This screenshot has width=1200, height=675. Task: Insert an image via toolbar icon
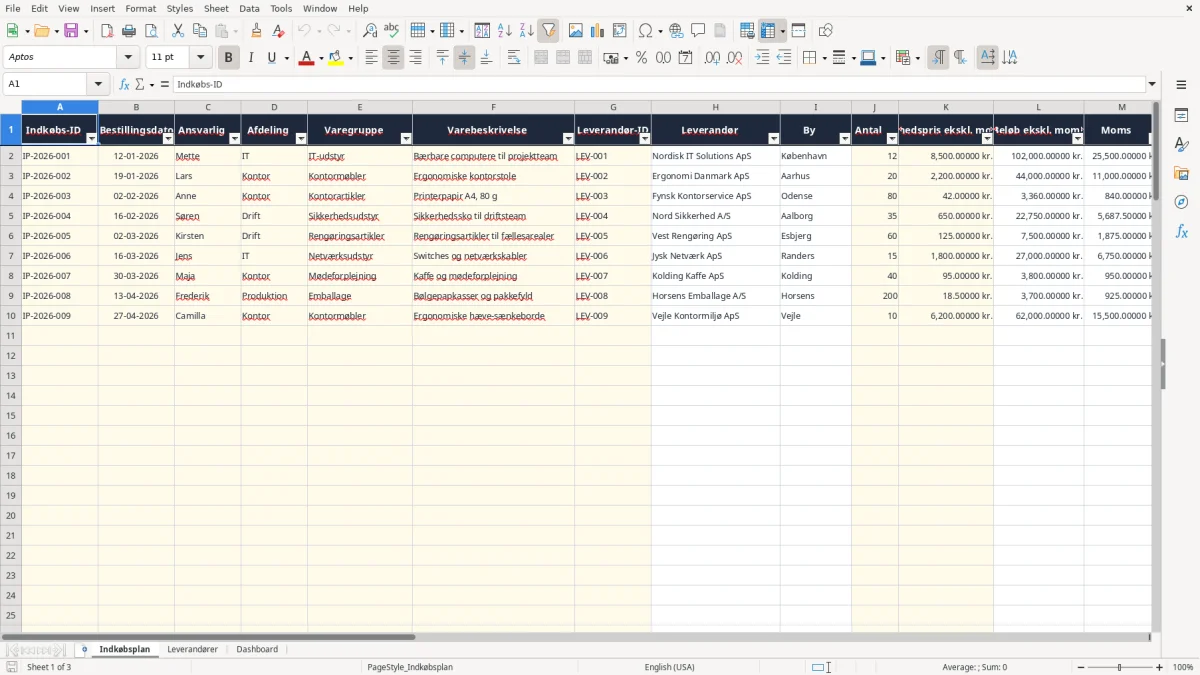coord(576,31)
